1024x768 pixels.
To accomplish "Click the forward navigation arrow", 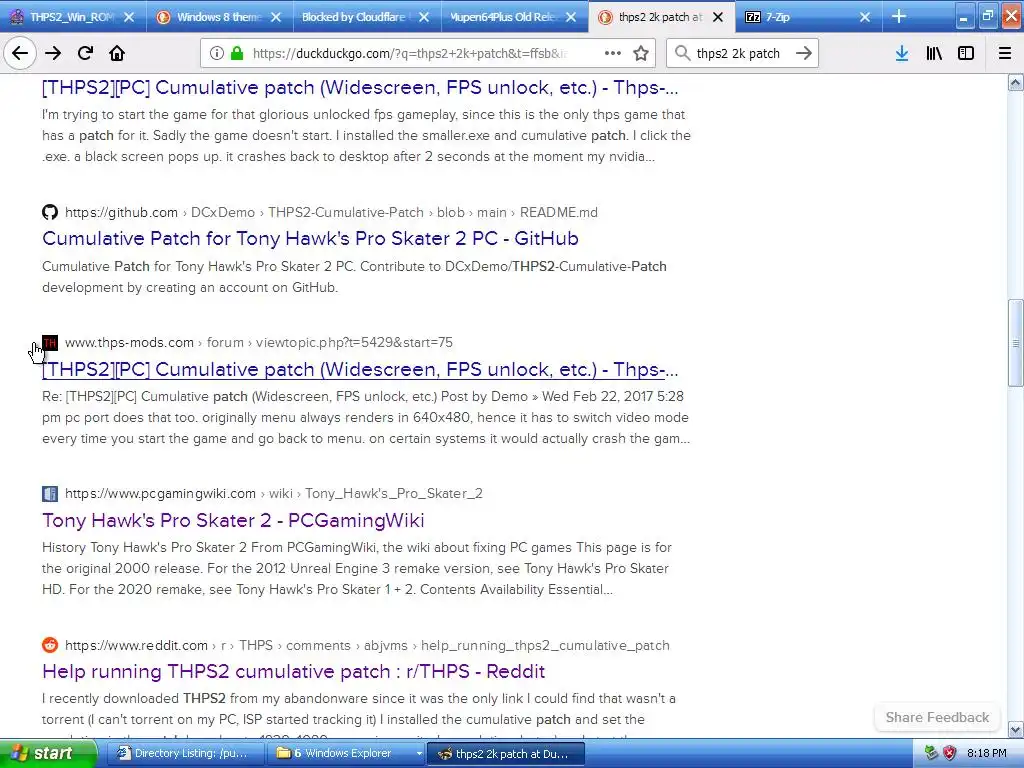I will click(53, 53).
